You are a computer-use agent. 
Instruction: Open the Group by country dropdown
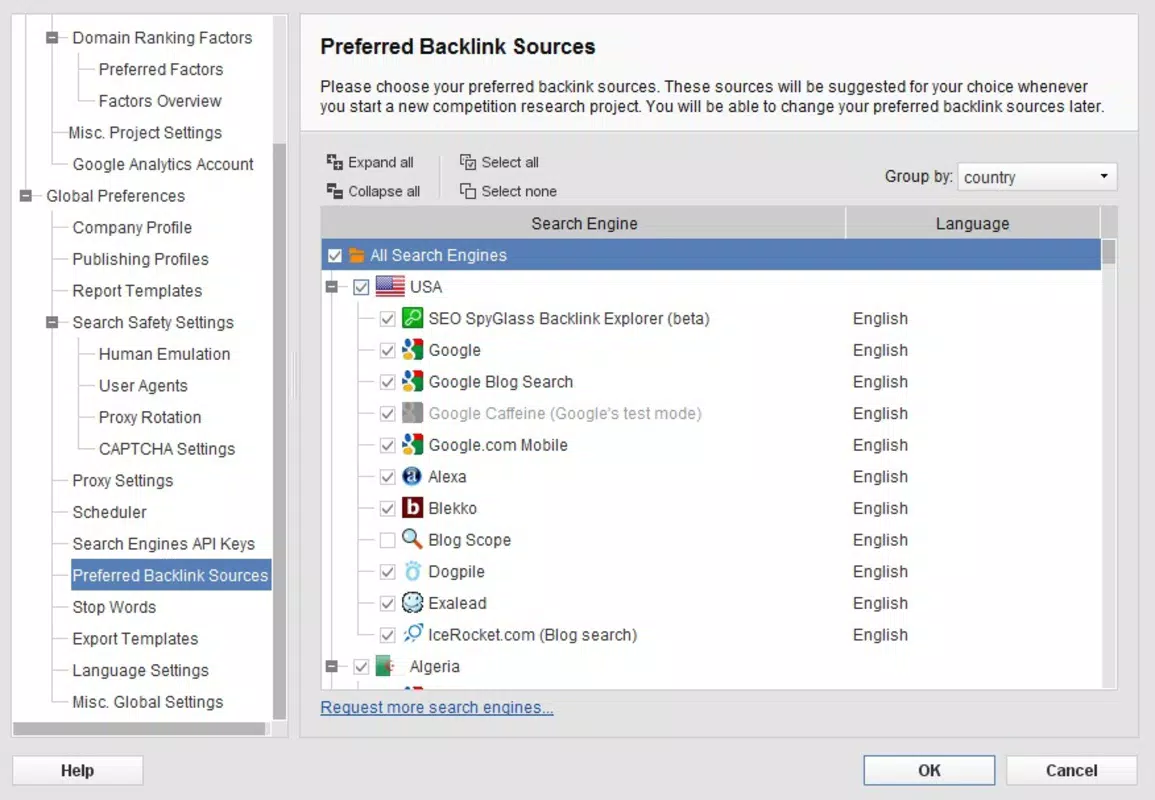[x=1037, y=177]
